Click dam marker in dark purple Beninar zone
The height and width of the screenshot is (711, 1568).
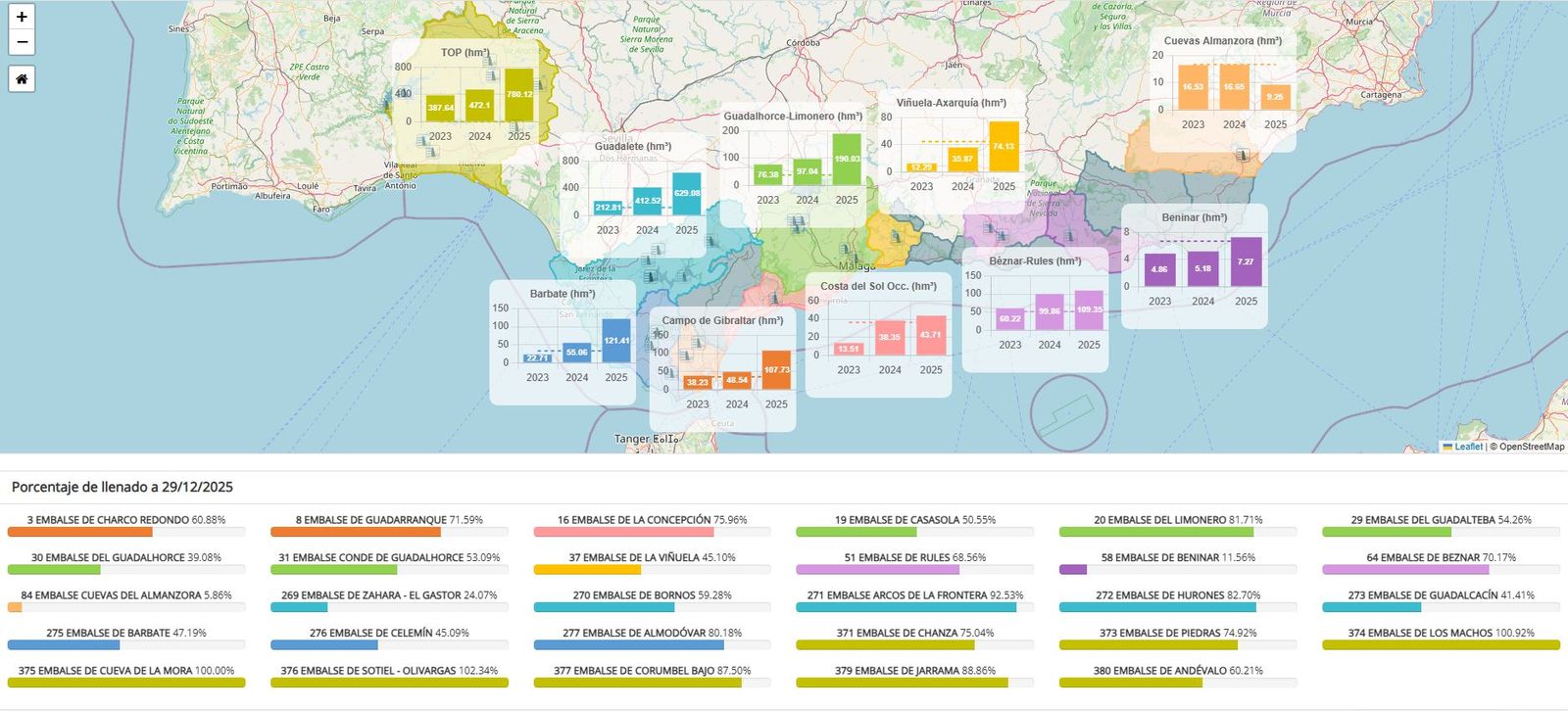point(1068,236)
